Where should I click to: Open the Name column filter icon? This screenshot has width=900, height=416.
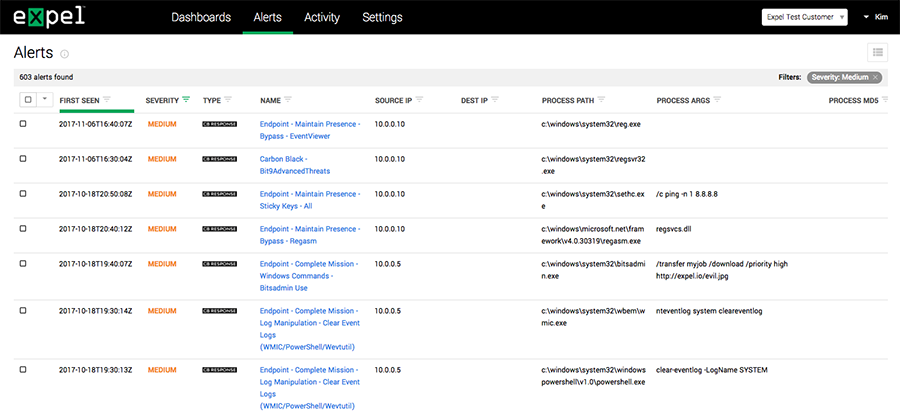(288, 99)
